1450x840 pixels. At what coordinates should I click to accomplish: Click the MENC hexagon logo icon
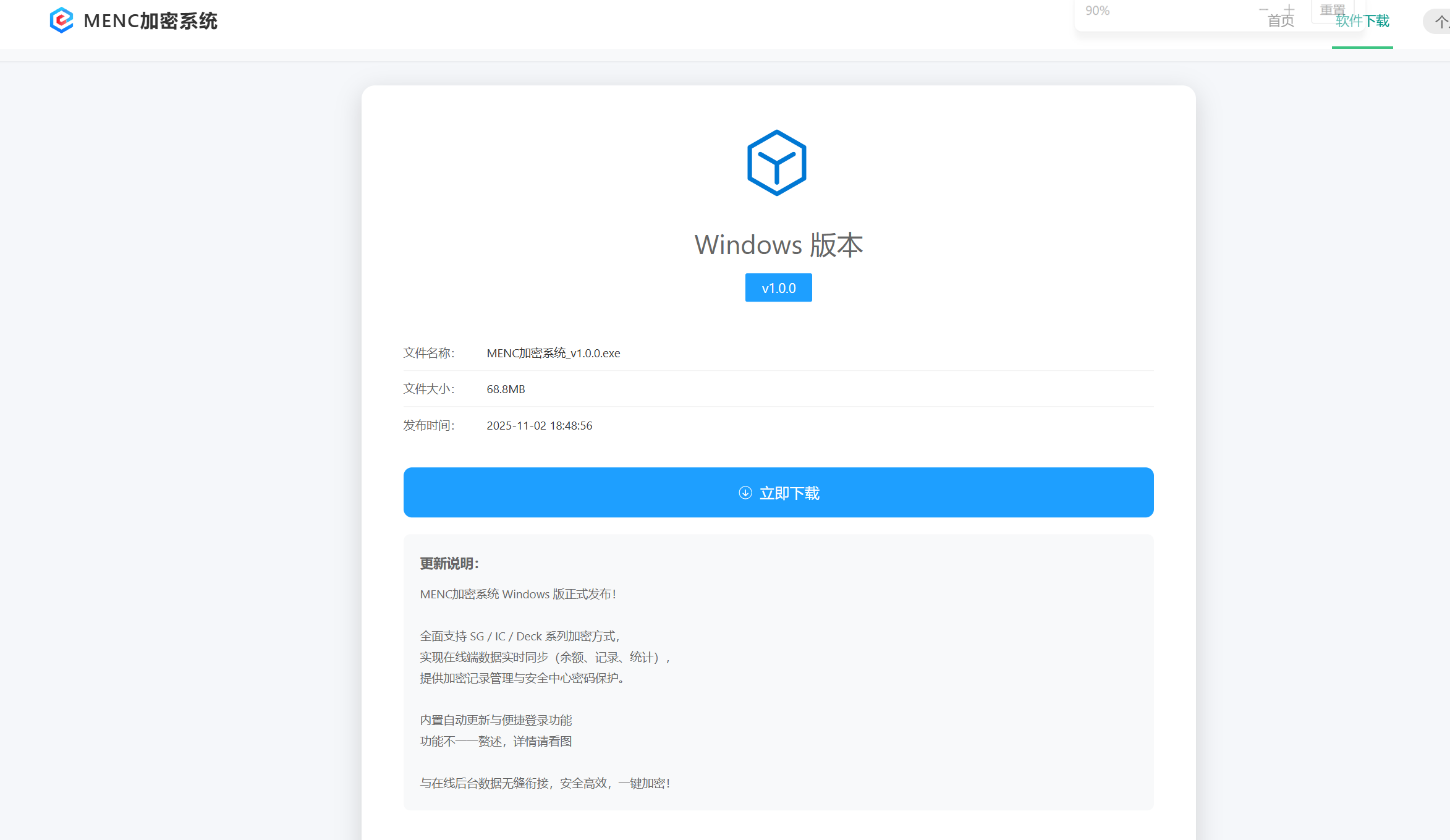pyautogui.click(x=61, y=20)
